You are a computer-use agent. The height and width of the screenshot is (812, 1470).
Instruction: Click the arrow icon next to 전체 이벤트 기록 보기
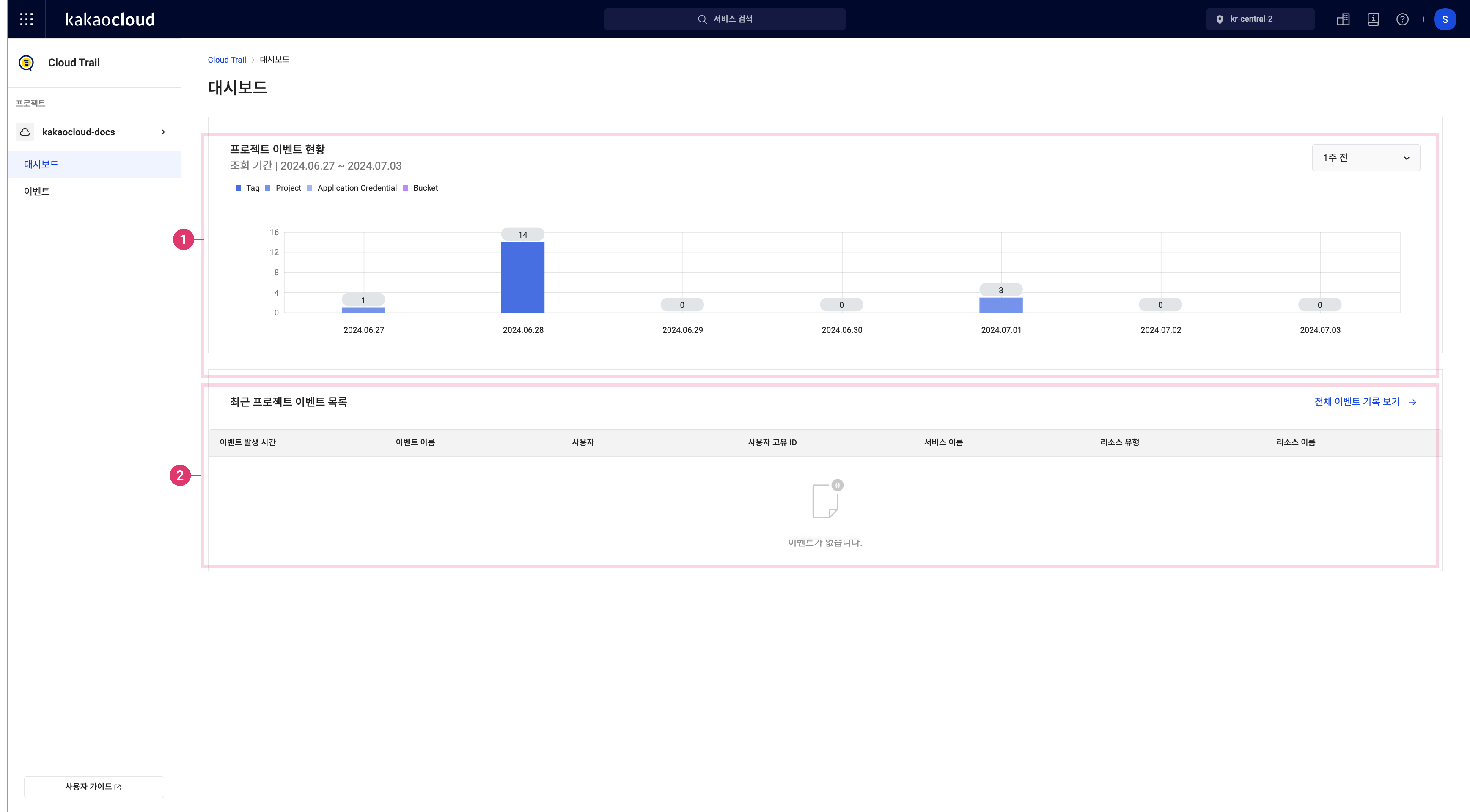pos(1412,402)
